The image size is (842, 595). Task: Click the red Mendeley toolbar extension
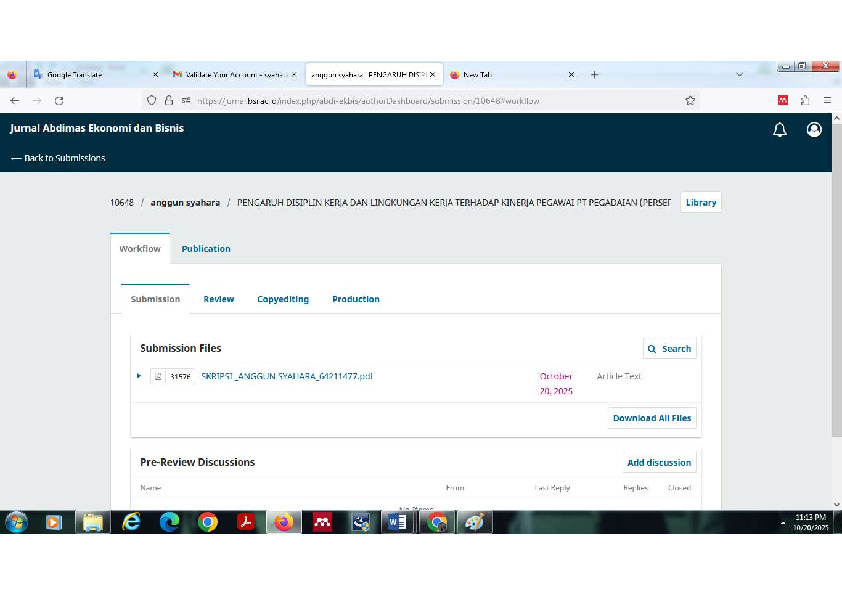(x=783, y=100)
